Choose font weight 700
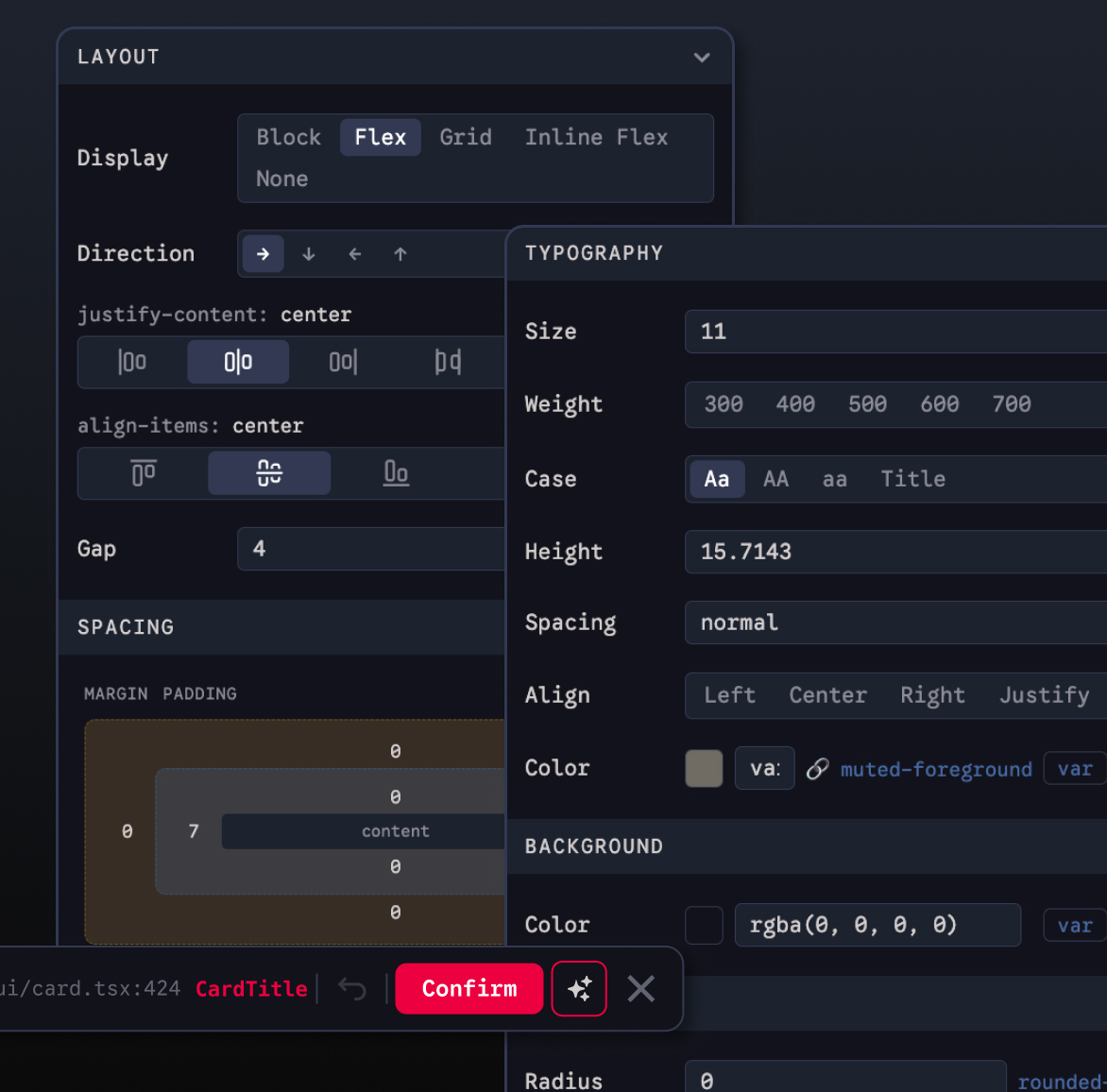Image resolution: width=1107 pixels, height=1092 pixels. pos(1012,404)
